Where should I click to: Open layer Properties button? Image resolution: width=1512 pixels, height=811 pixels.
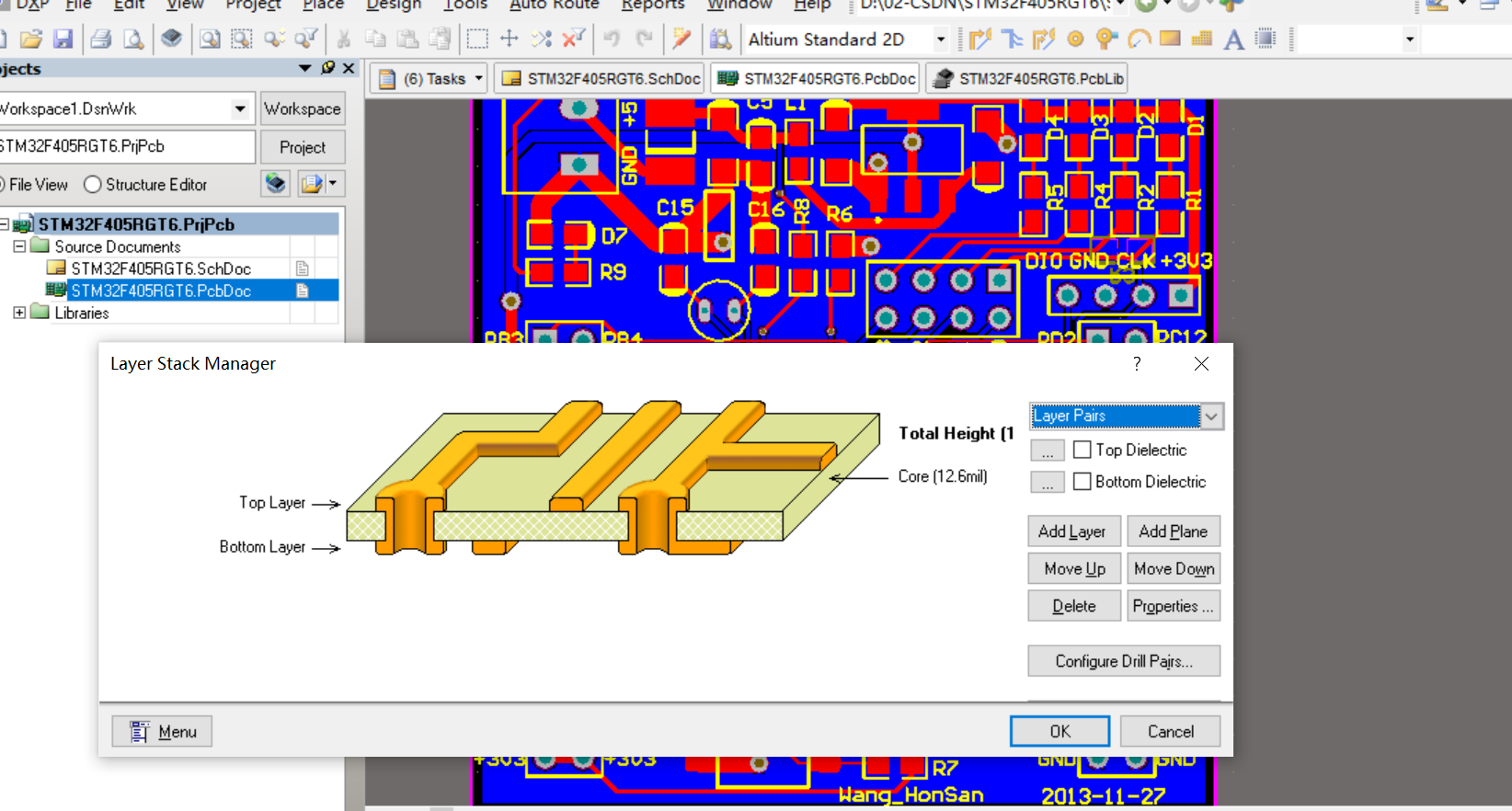[x=1174, y=606]
